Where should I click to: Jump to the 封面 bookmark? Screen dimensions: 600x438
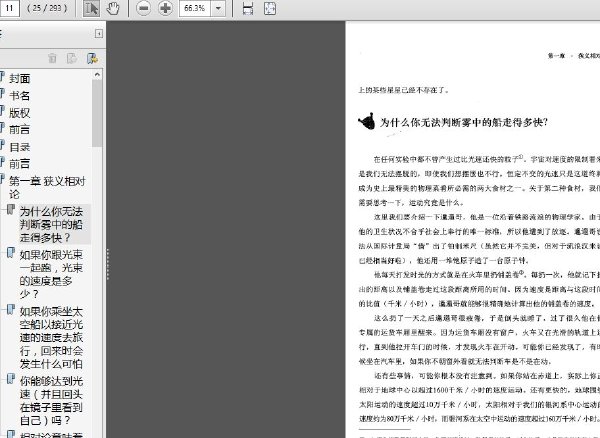20,78
